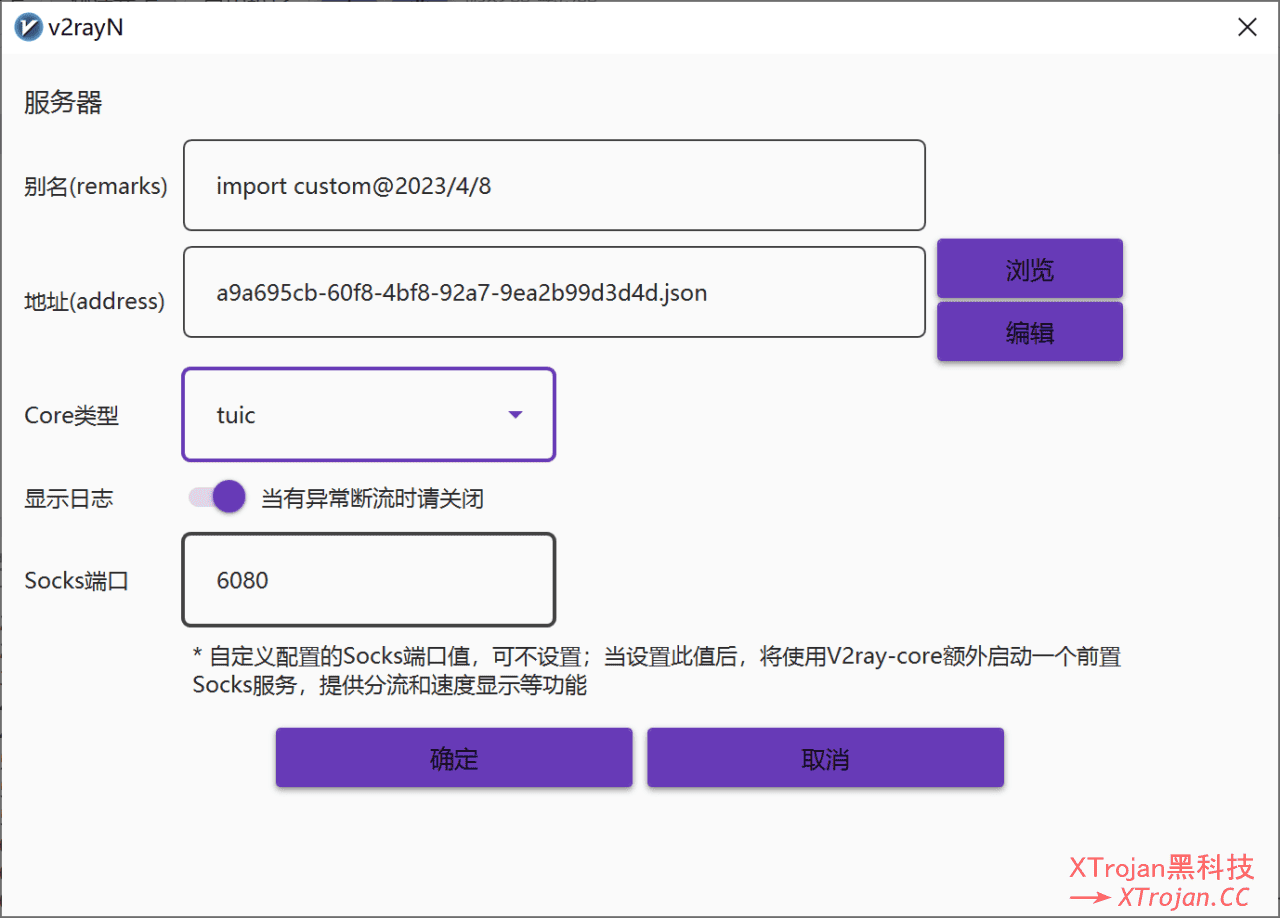Screen dimensions: 1280x918
Task: Click the dropdown arrow on Core类型
Action: (515, 414)
